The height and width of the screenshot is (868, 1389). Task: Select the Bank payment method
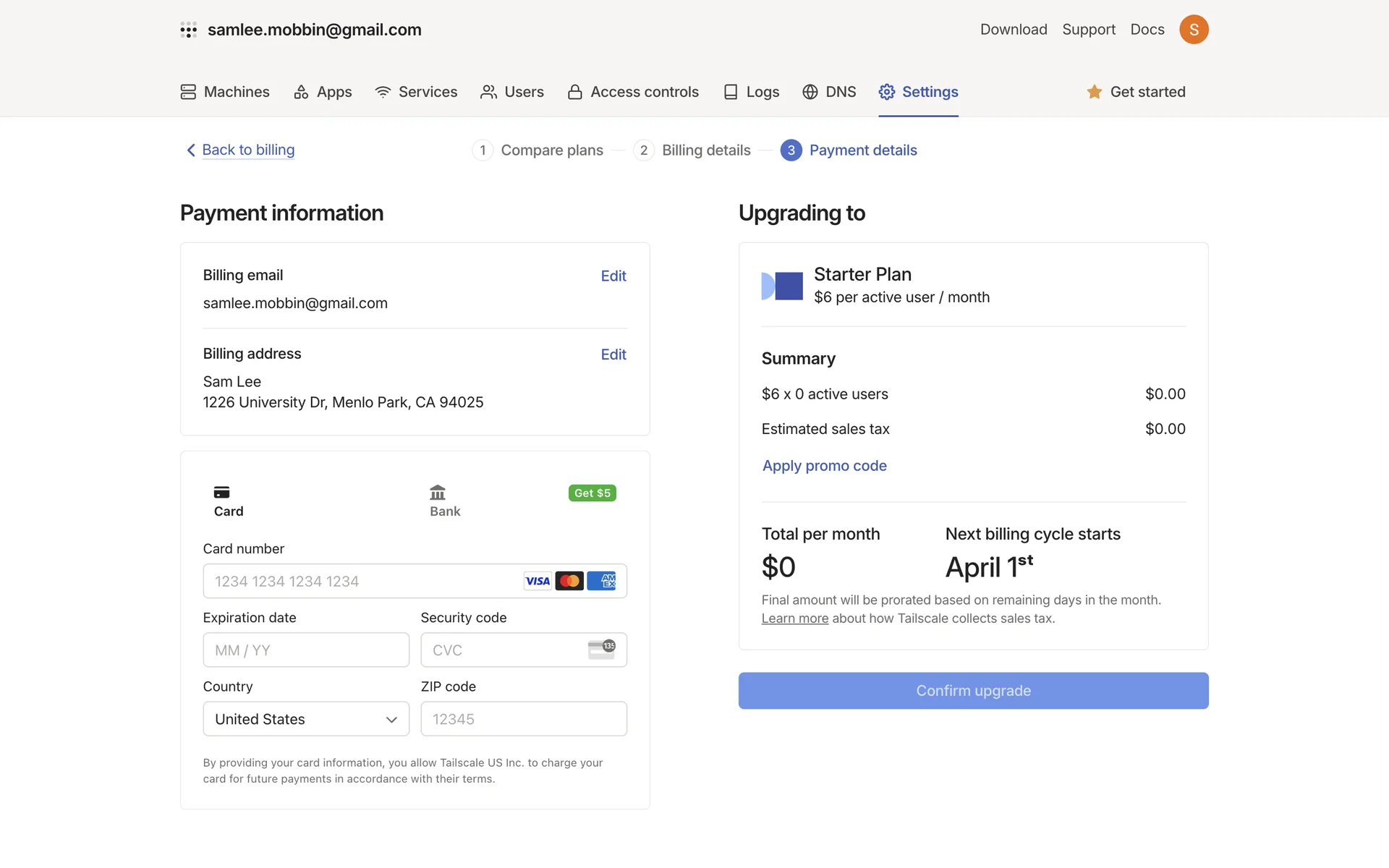[x=444, y=501]
